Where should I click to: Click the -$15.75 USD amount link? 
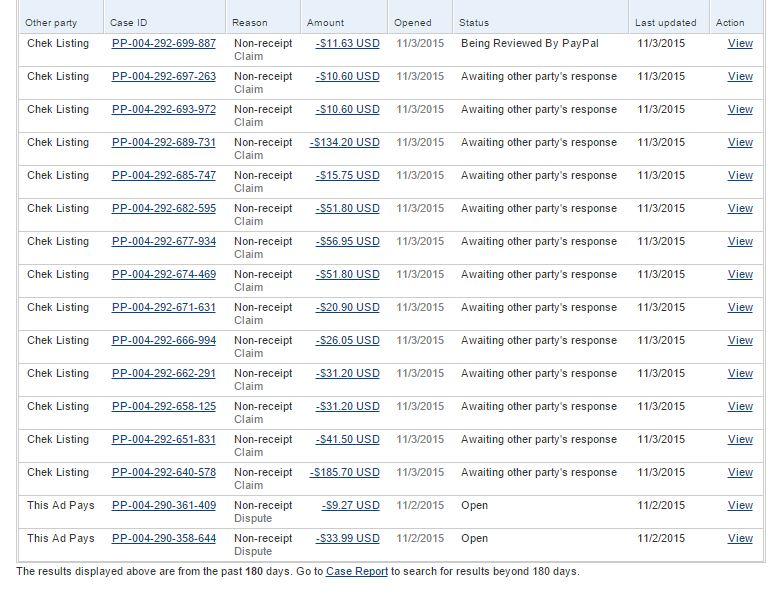[x=348, y=175]
